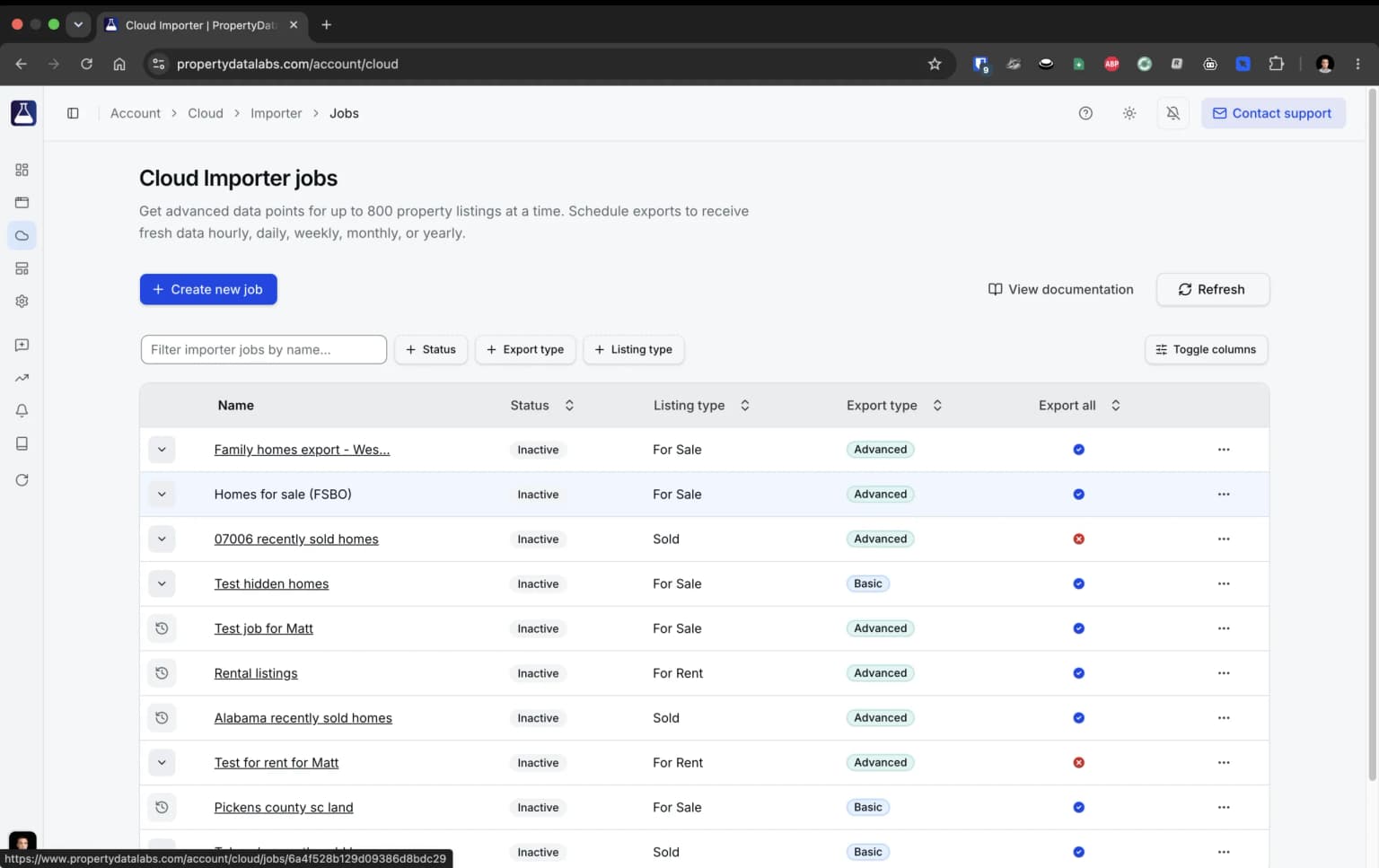Open history for Test job for Matt
This screenshot has width=1379, height=868.
coord(162,628)
